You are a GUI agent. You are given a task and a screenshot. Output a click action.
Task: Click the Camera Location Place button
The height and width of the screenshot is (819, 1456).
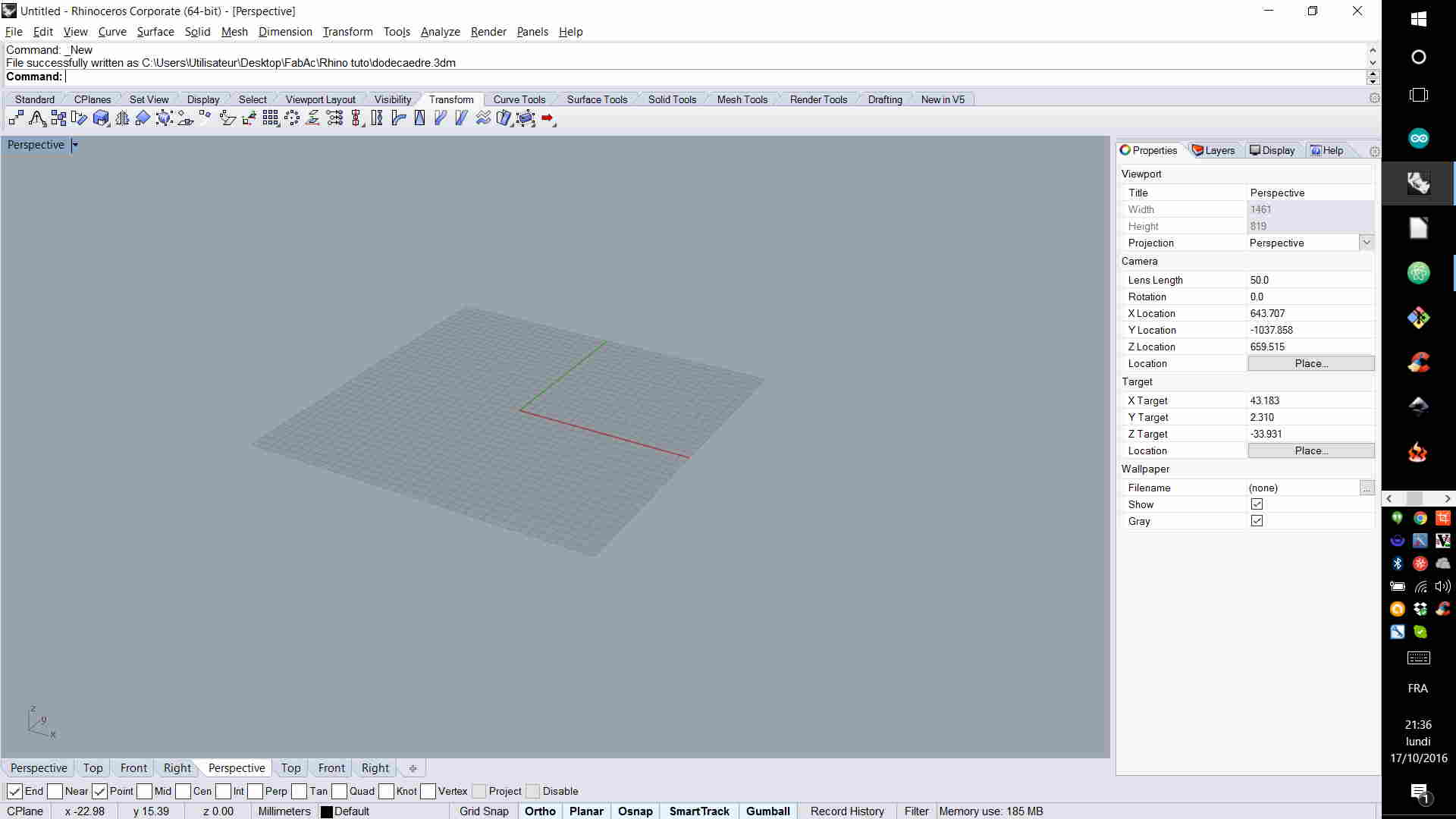(x=1310, y=363)
